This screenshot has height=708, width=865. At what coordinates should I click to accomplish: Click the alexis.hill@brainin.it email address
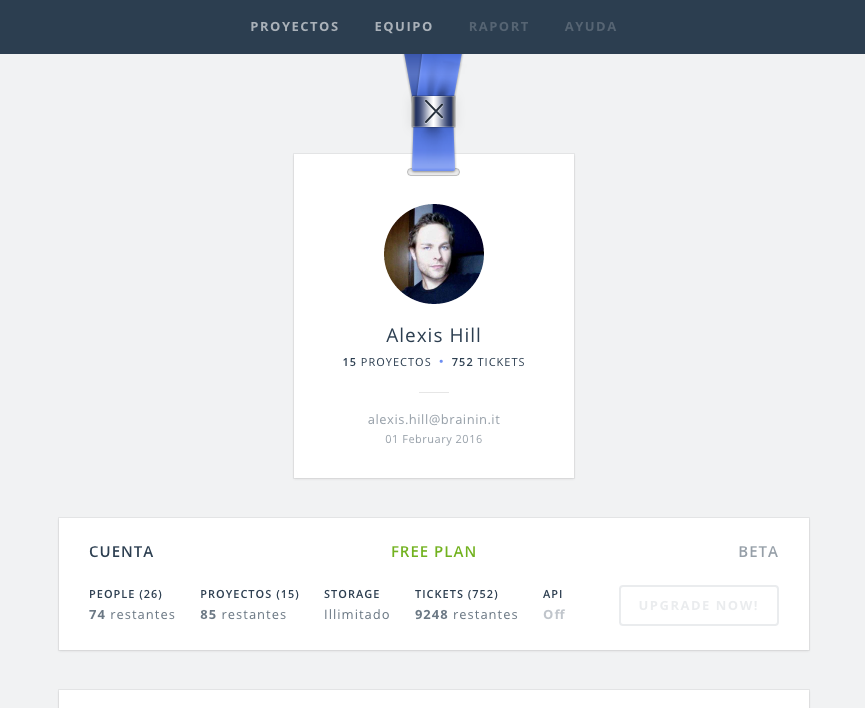434,420
